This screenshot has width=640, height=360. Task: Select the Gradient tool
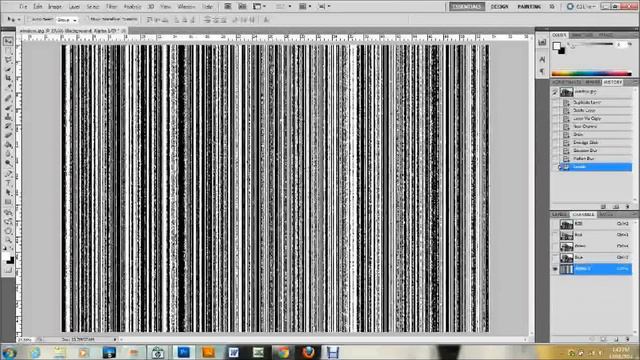click(8, 145)
